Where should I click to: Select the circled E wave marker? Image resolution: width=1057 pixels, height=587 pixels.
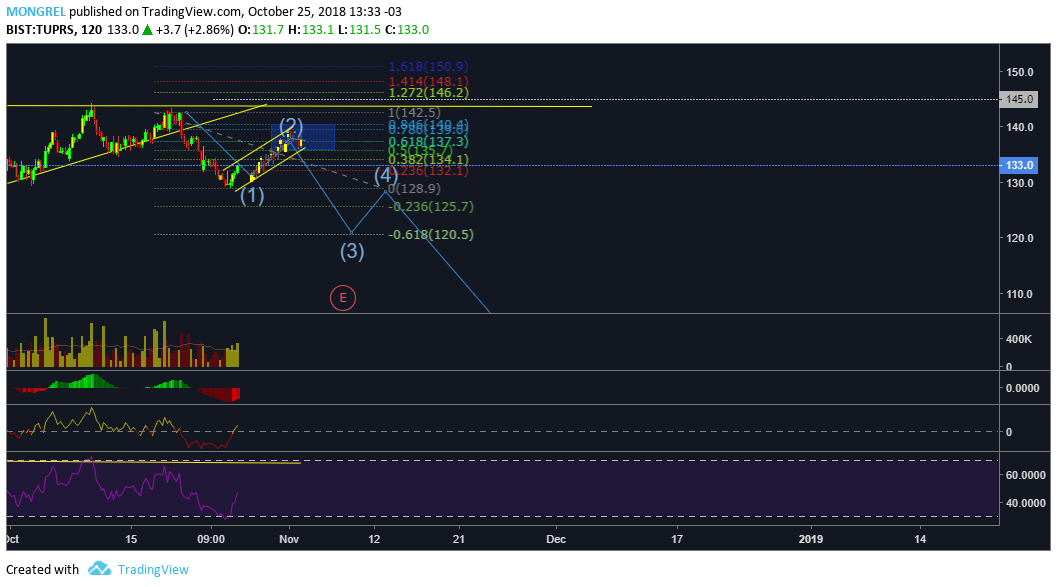[342, 298]
